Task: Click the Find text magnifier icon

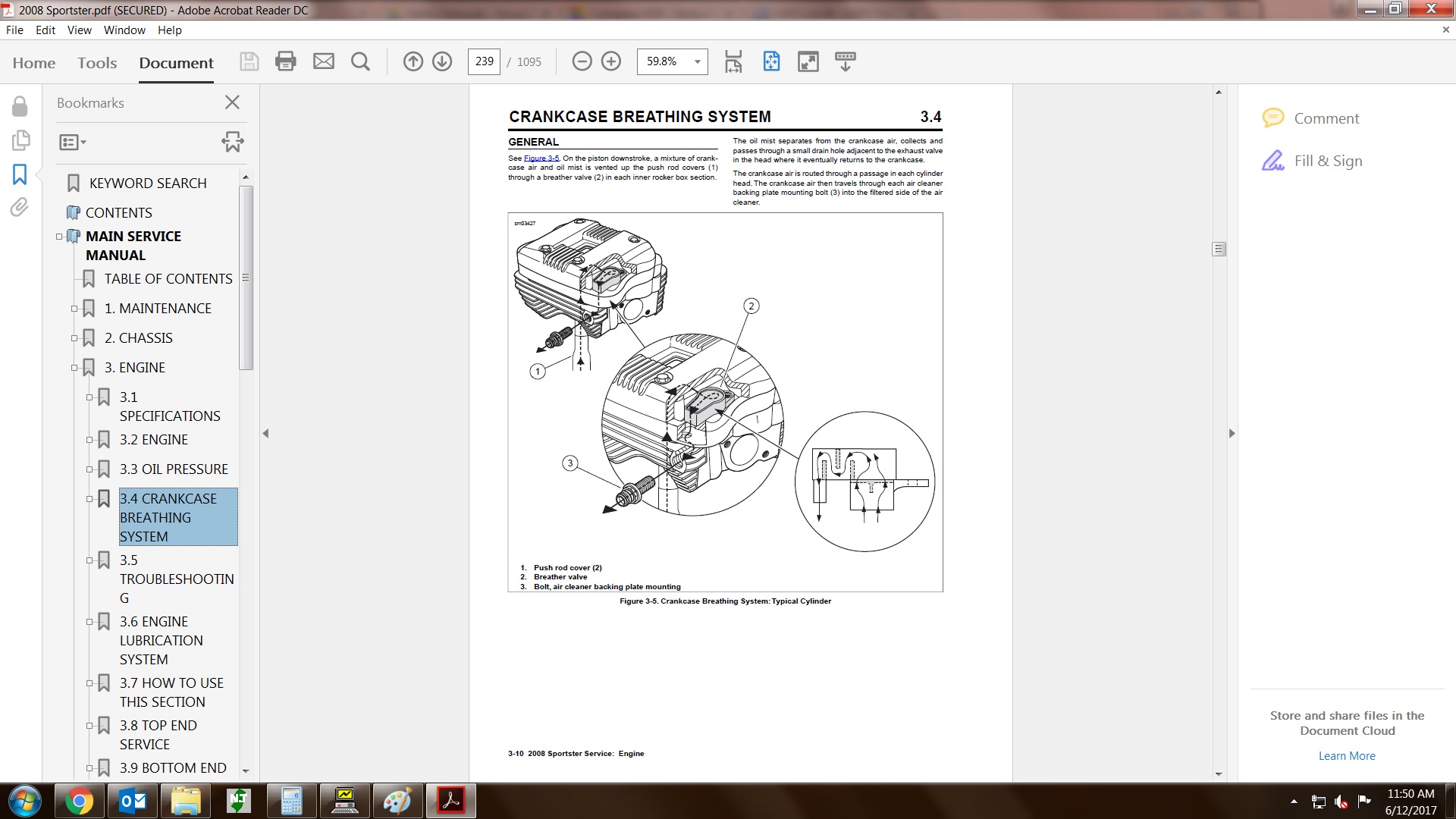Action: 361,61
